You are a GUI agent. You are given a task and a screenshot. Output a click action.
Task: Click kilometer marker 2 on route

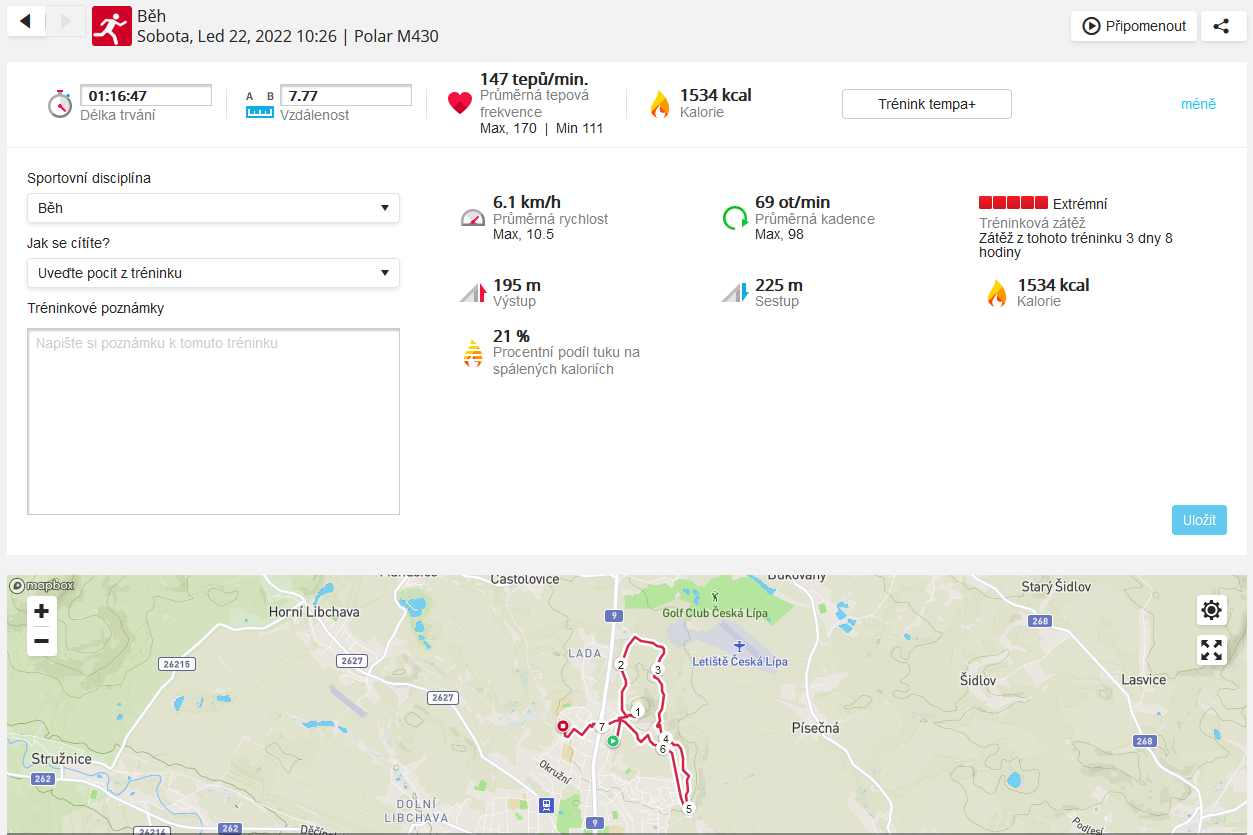click(621, 665)
